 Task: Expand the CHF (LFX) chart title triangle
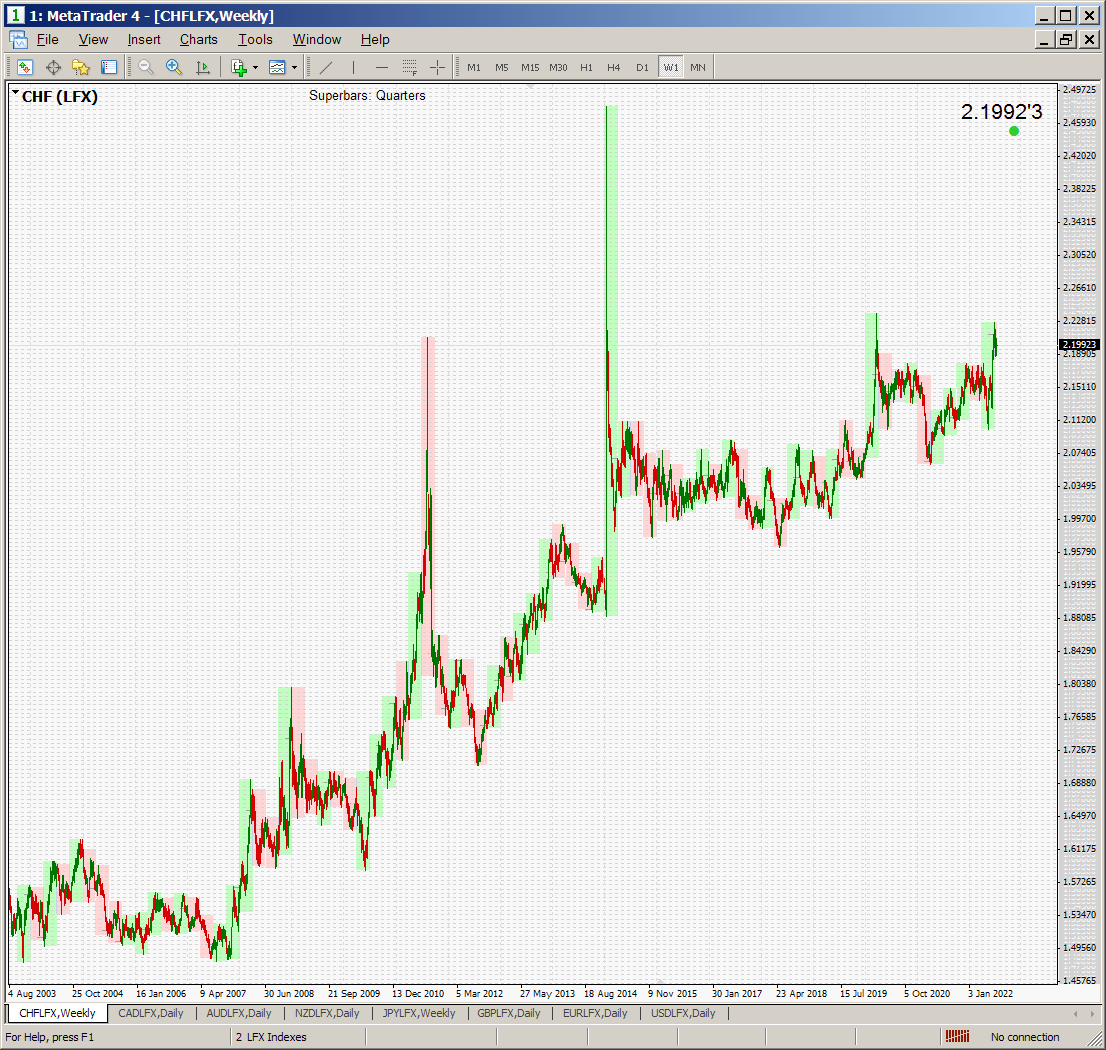[x=16, y=93]
